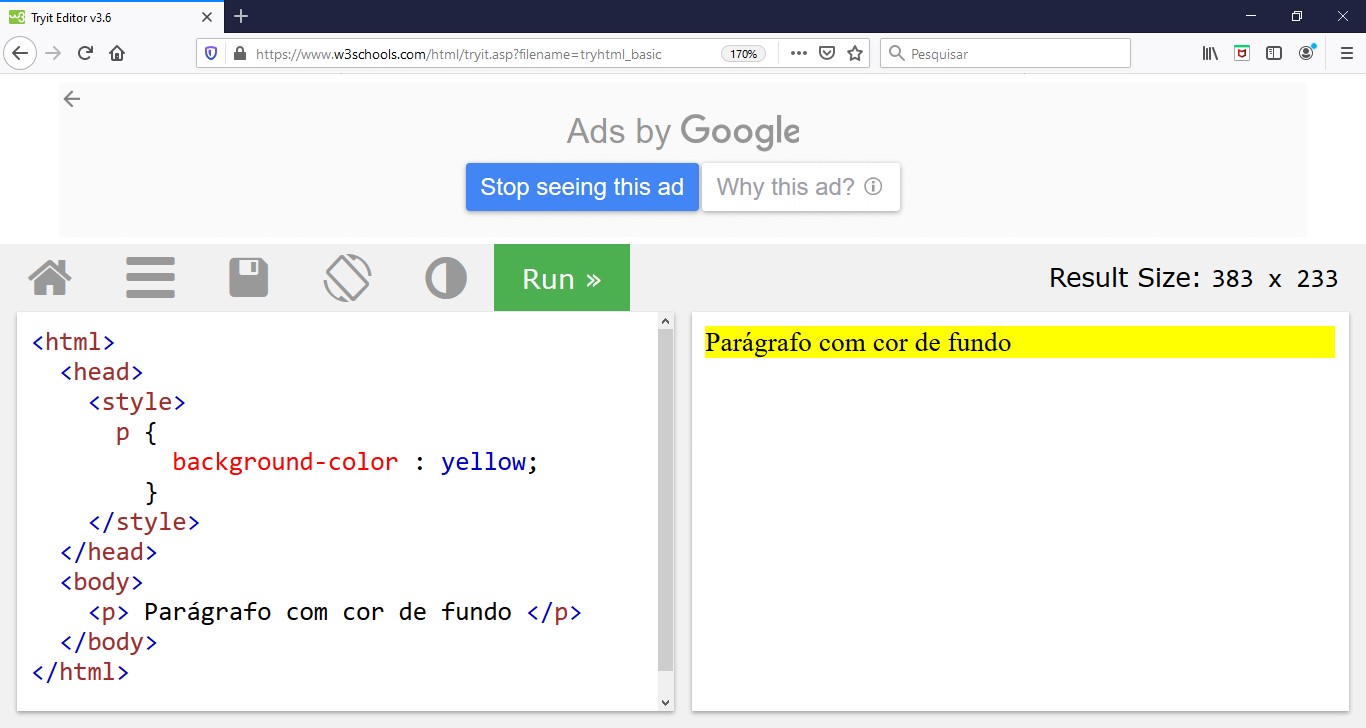This screenshot has width=1366, height=728.
Task: Click the Pesquisar search field
Action: pyautogui.click(x=1005, y=53)
